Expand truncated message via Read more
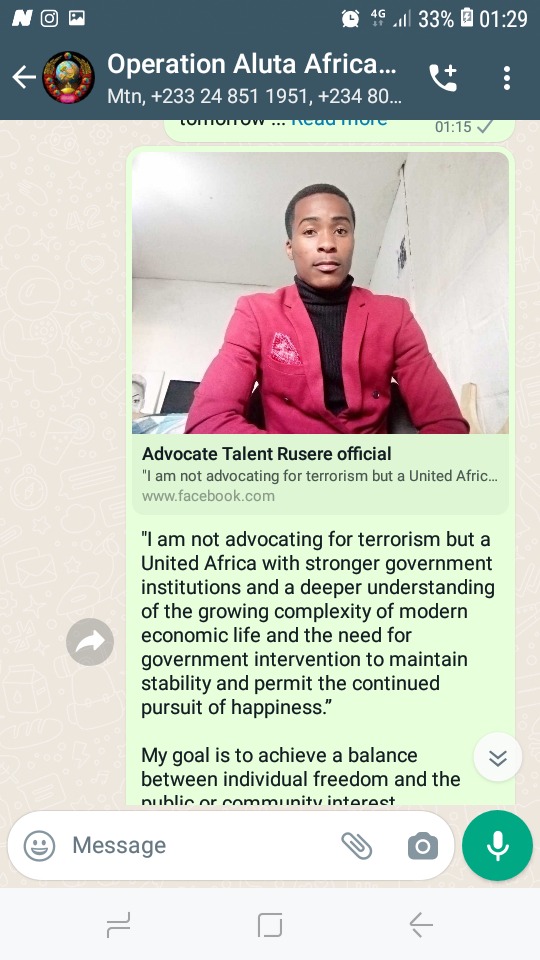This screenshot has height=960, width=540. [338, 121]
